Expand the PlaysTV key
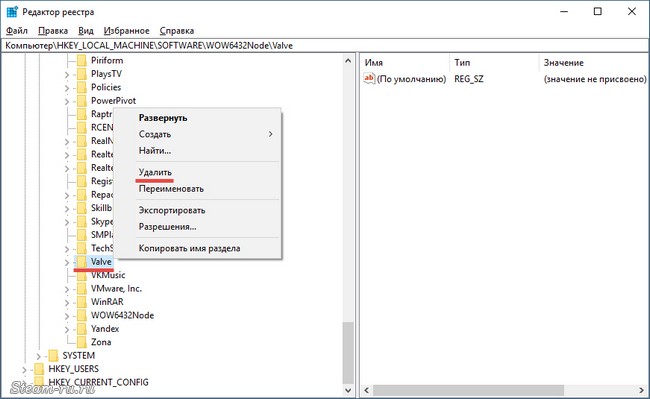This screenshot has height=399, width=650. (67, 75)
